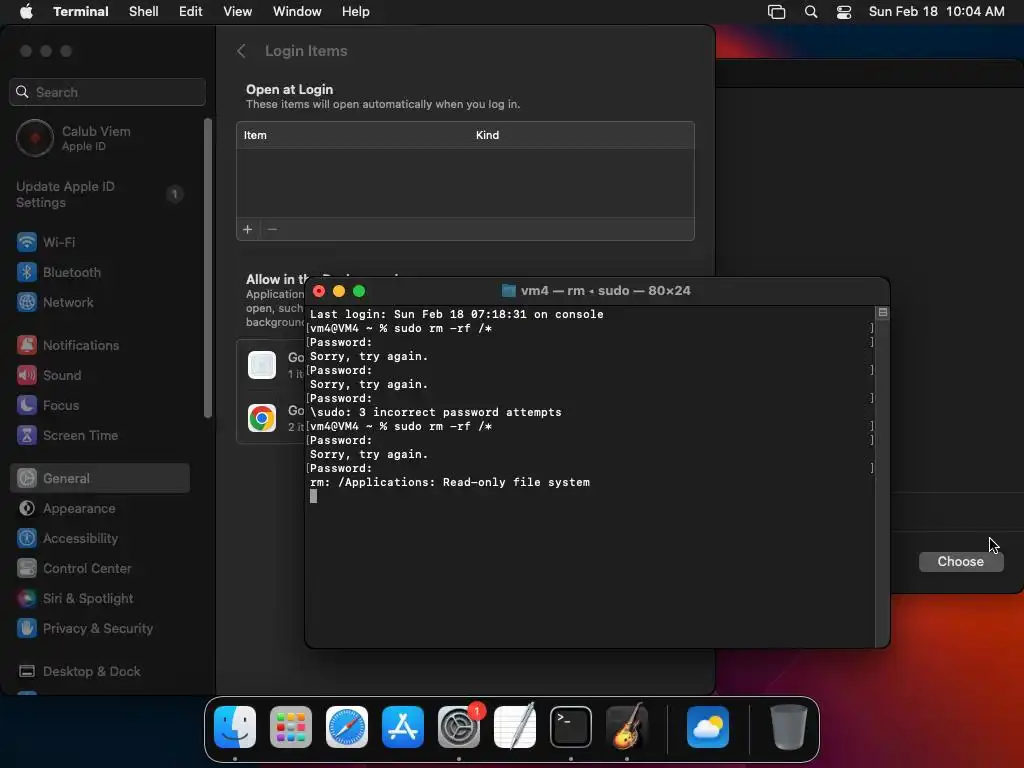This screenshot has width=1024, height=768.
Task: Open Screen Time settings in sidebar
Action: pyautogui.click(x=100, y=436)
